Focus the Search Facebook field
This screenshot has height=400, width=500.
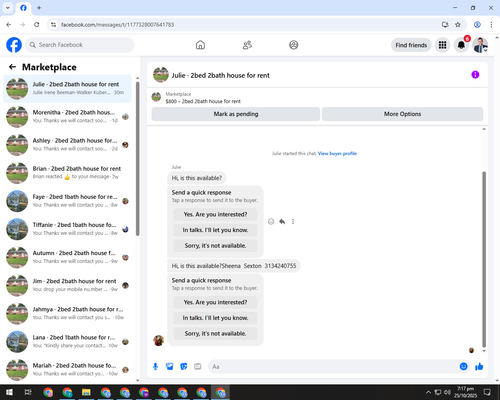coord(80,45)
